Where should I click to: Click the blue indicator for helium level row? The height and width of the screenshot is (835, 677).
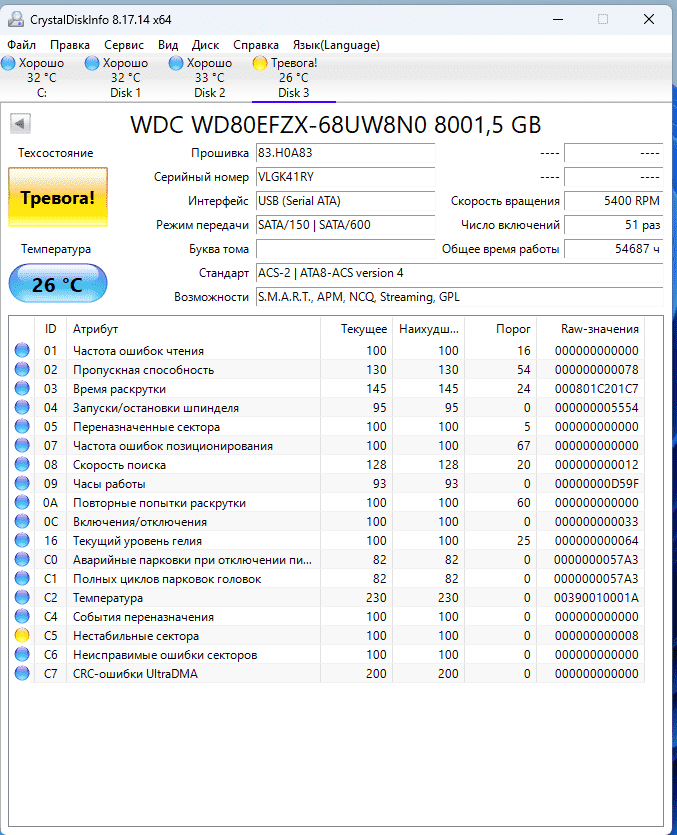tap(22, 541)
